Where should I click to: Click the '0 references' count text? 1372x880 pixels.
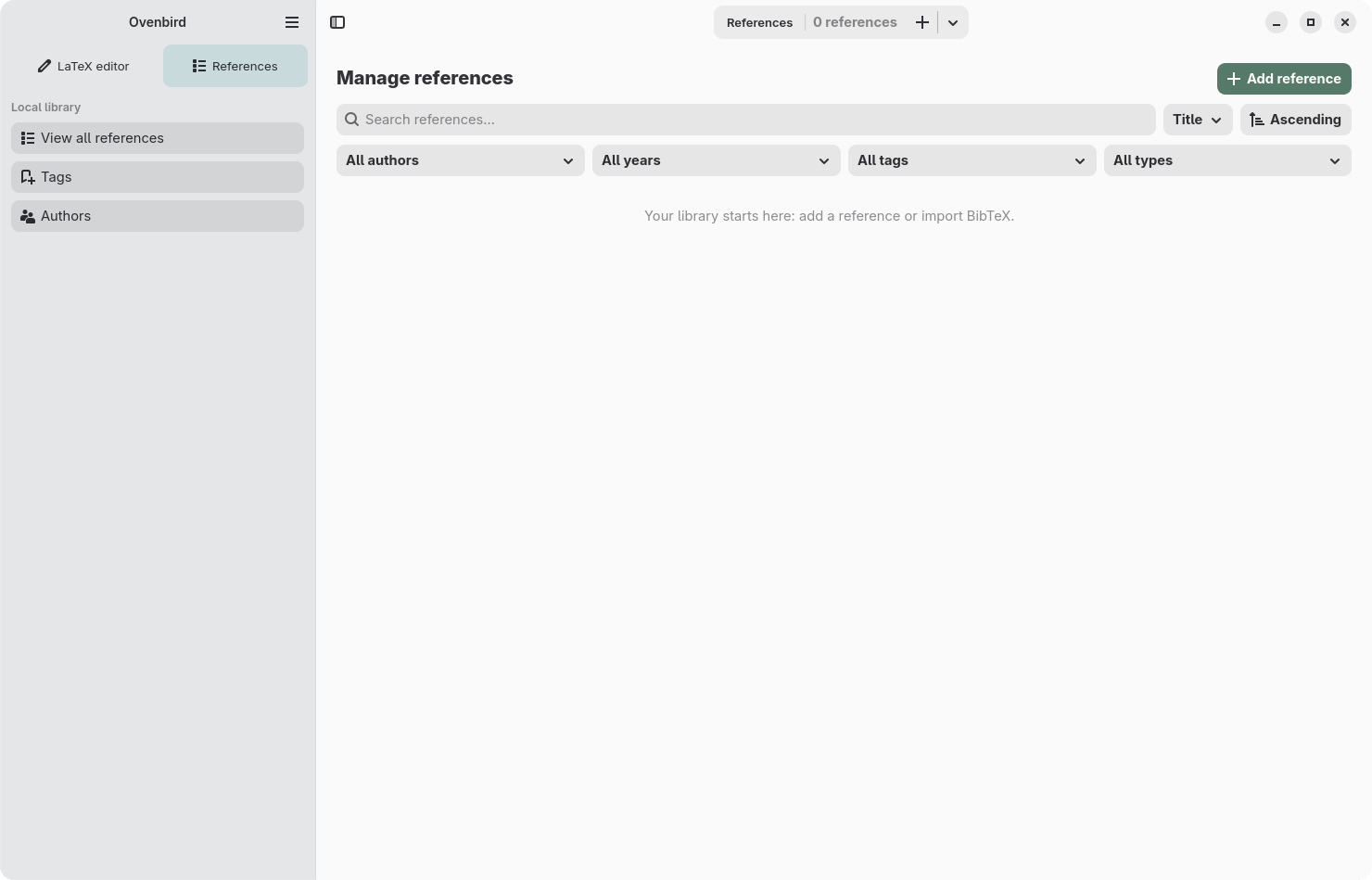855,22
